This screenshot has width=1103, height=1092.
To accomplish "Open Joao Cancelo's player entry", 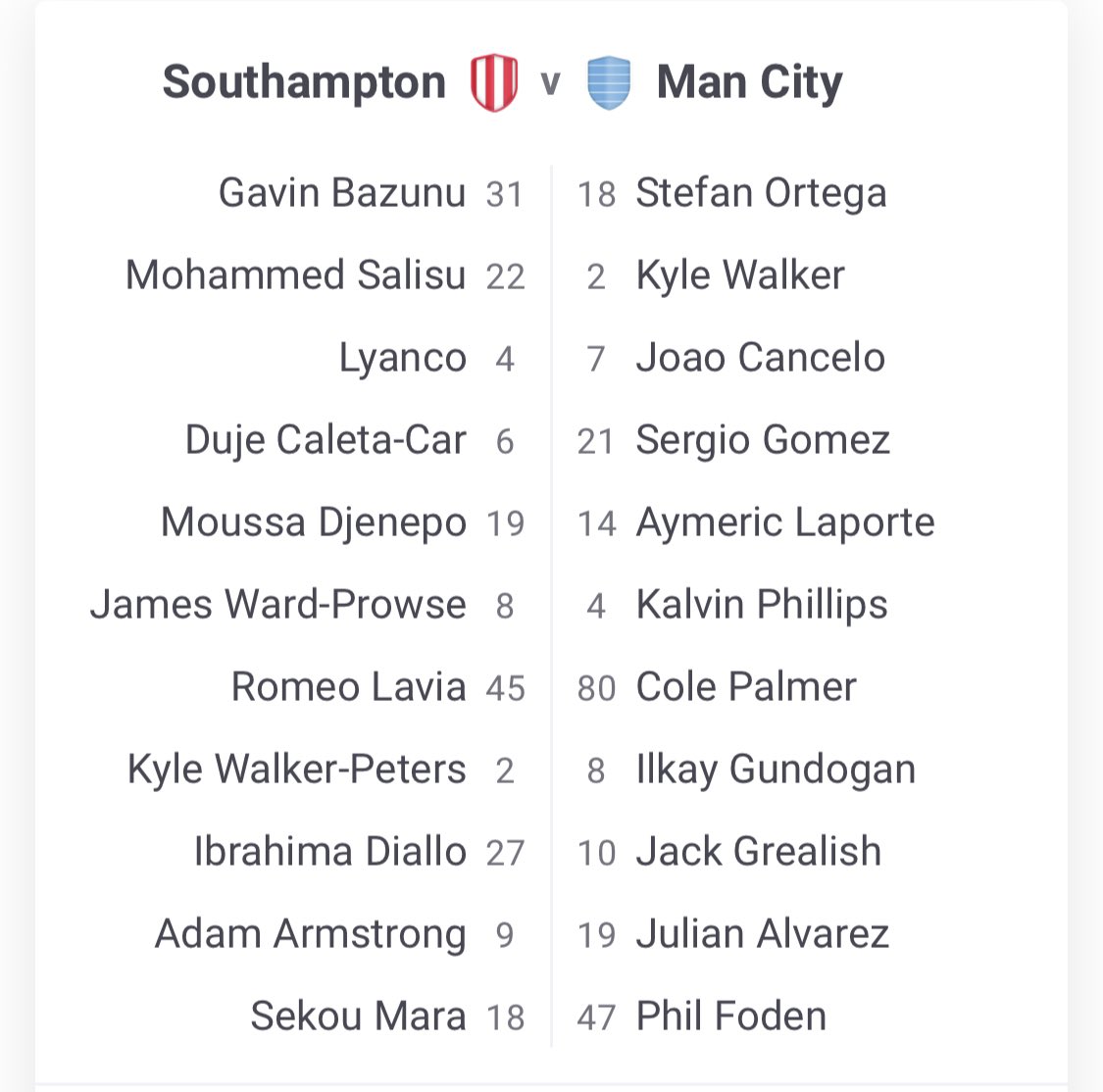I will click(x=760, y=358).
